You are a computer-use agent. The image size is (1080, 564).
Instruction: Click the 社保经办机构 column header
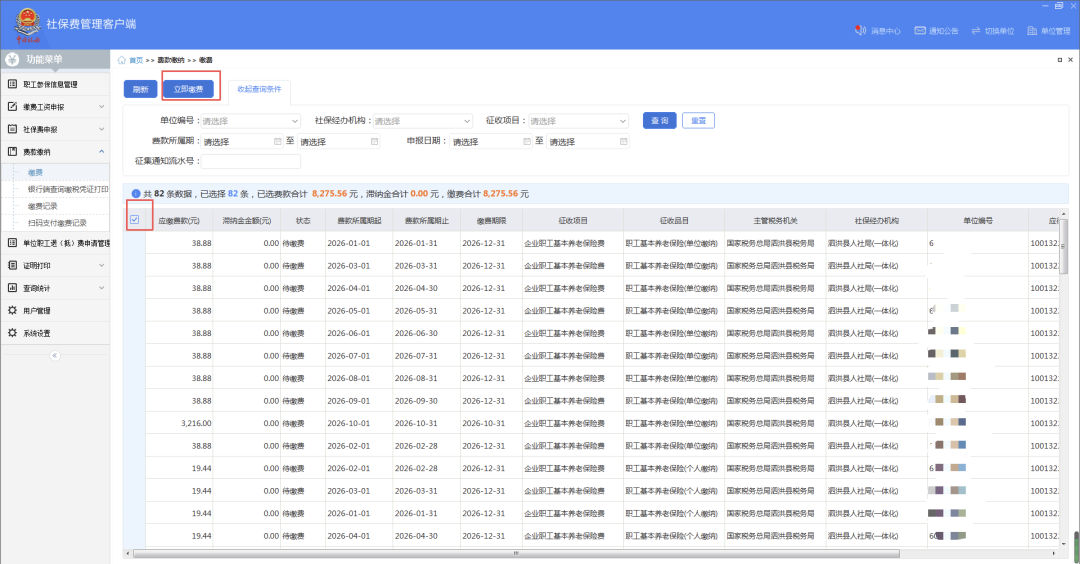pyautogui.click(x=877, y=220)
